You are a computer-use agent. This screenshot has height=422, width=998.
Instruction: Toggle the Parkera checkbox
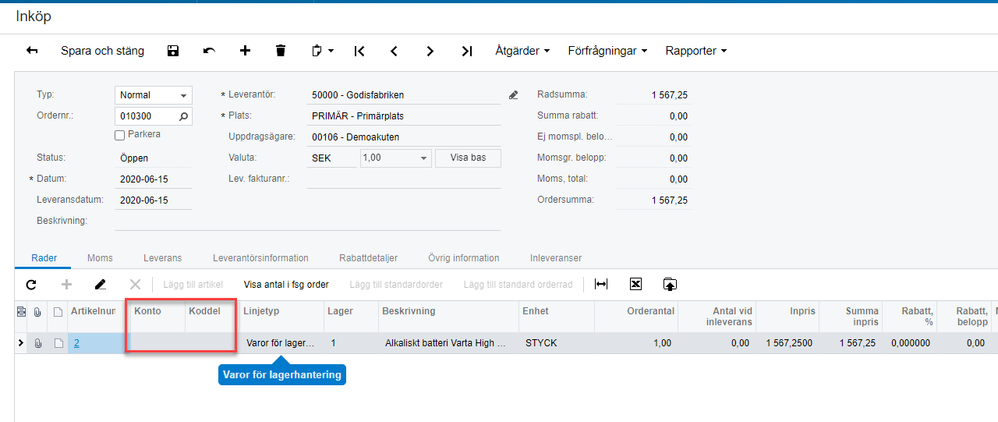pyautogui.click(x=121, y=134)
